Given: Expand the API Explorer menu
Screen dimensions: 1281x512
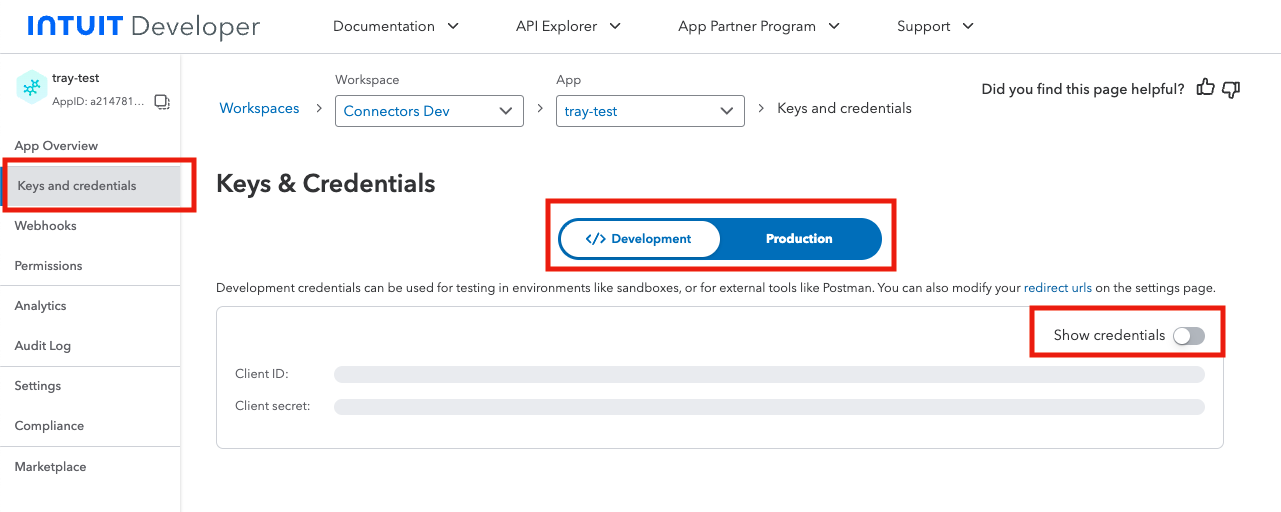Looking at the screenshot, I should 568,26.
